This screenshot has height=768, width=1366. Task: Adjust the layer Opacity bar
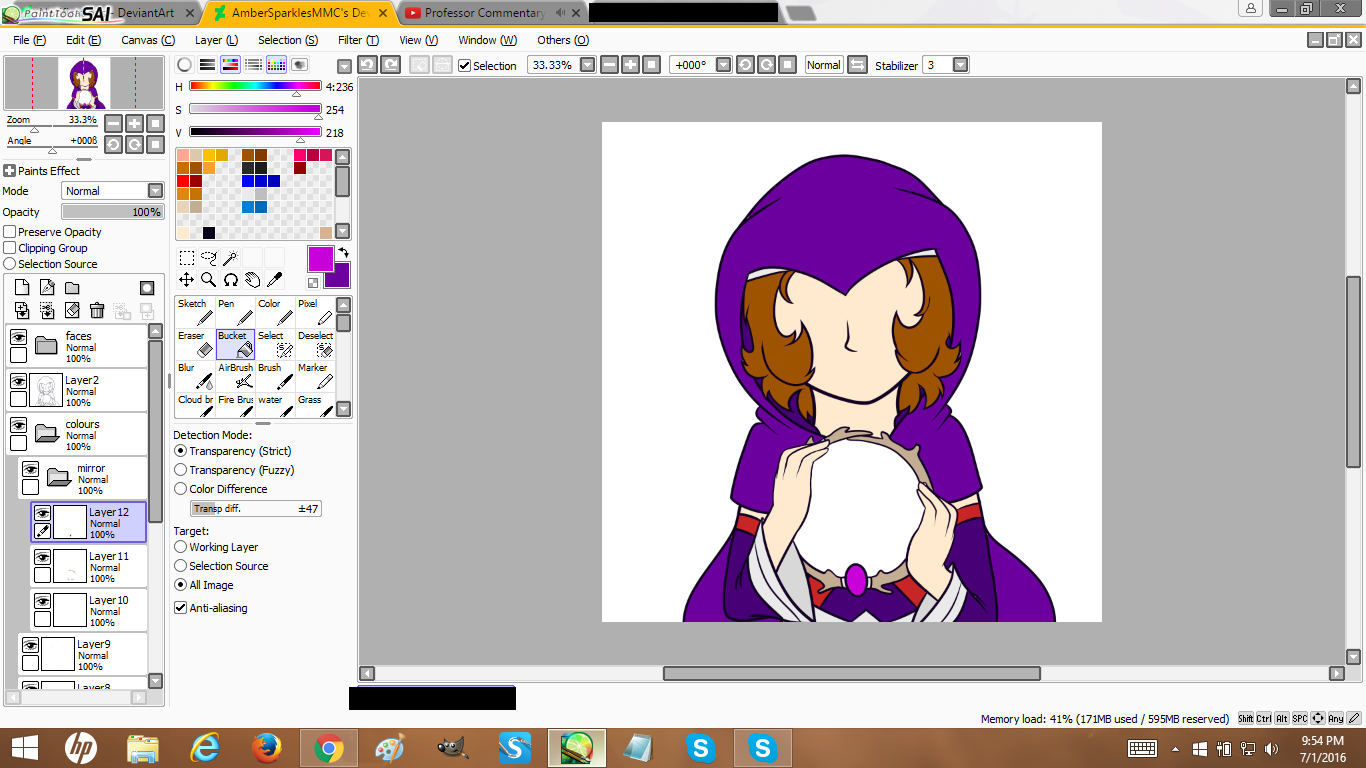tap(113, 212)
